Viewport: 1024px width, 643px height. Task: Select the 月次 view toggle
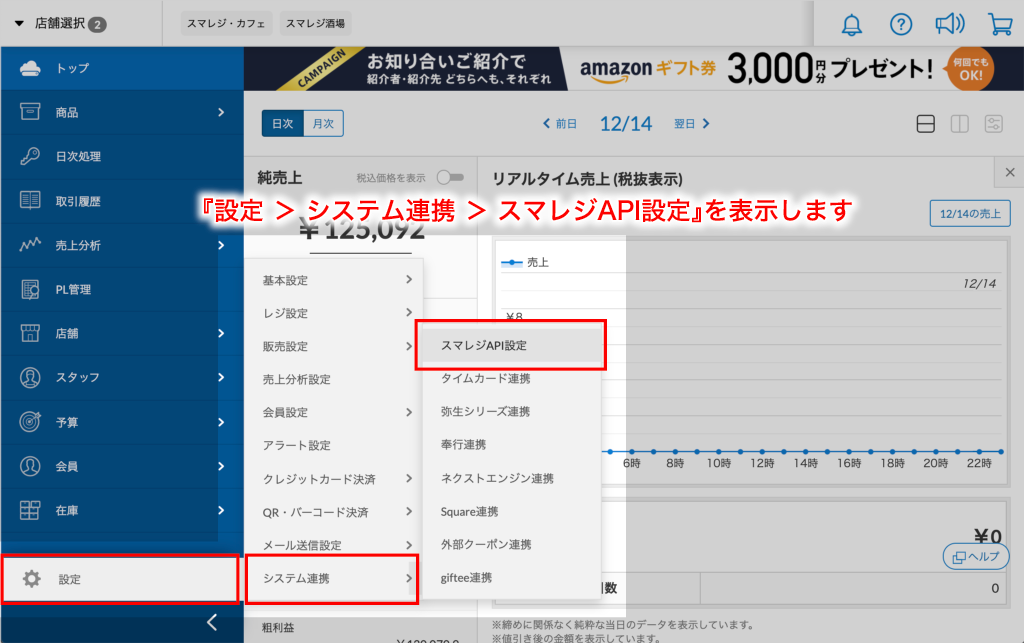click(323, 123)
